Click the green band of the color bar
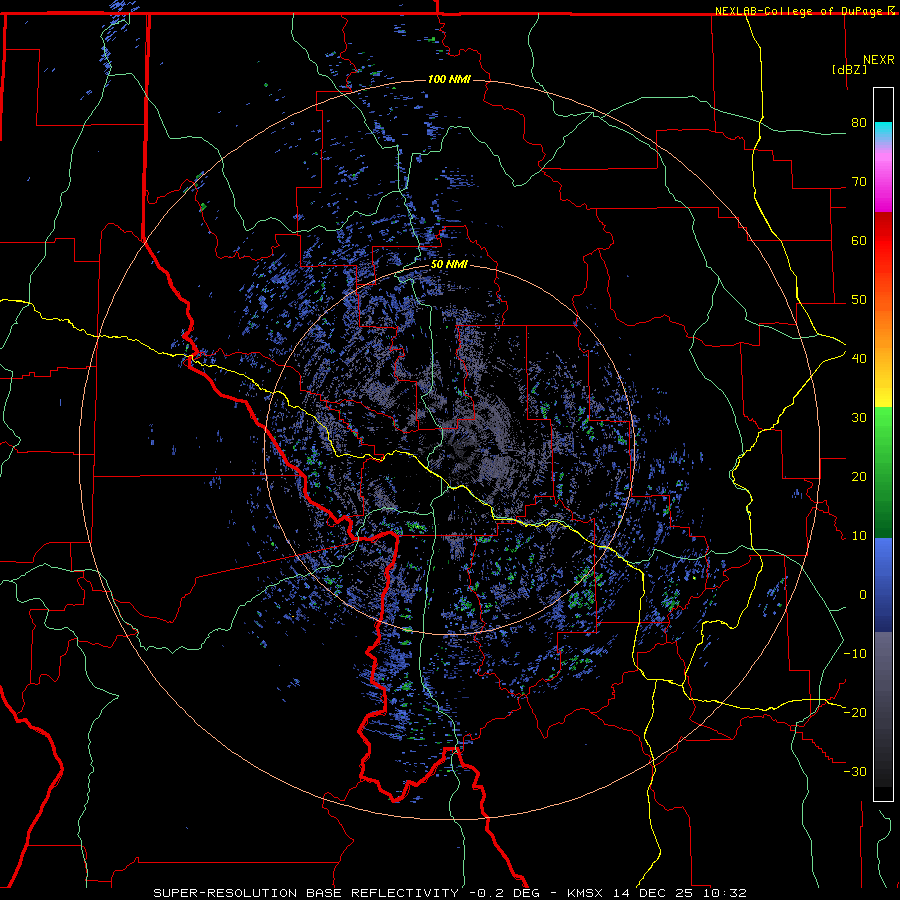900x900 pixels. [x=883, y=472]
